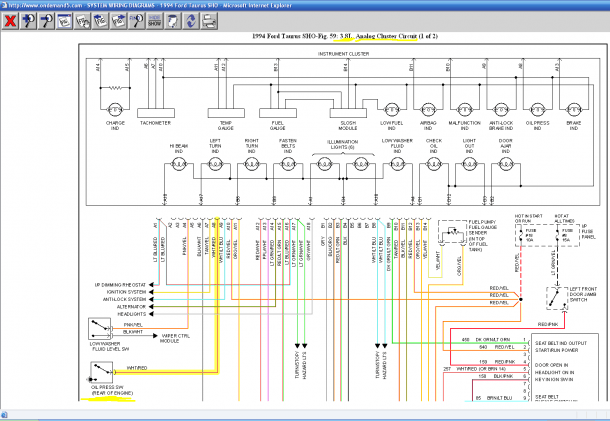This screenshot has width=610, height=421.
Task: Click the KEY IN IGN SW IN label
Action: pyautogui.click(x=554, y=379)
